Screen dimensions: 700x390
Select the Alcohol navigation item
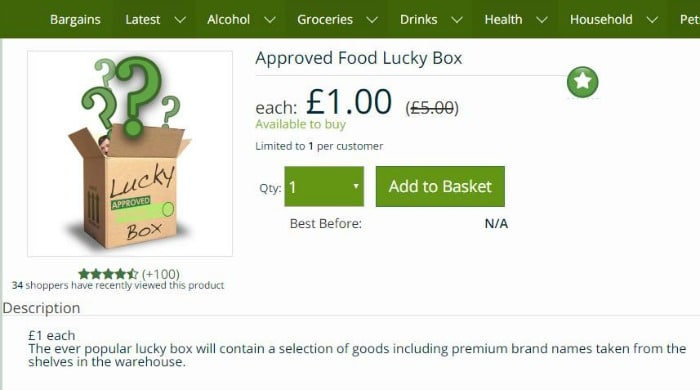pyautogui.click(x=228, y=20)
